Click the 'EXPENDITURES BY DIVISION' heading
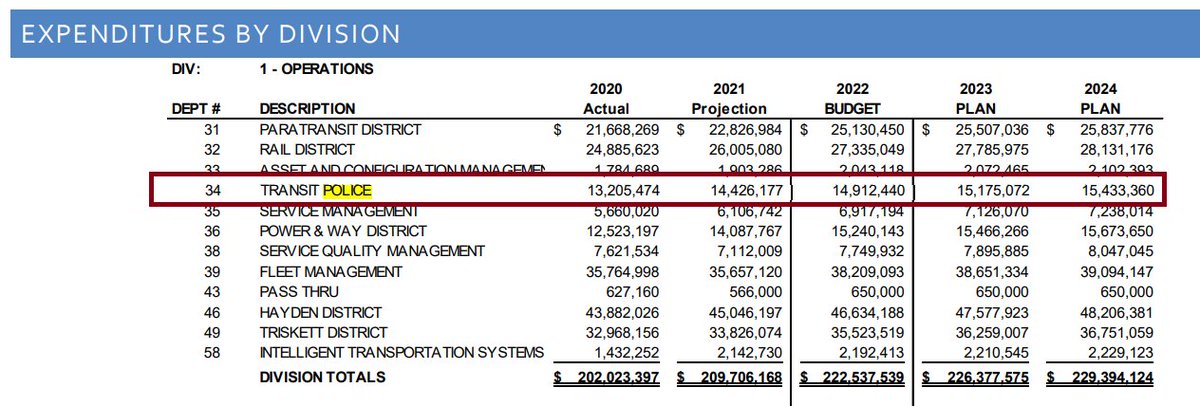 point(211,34)
